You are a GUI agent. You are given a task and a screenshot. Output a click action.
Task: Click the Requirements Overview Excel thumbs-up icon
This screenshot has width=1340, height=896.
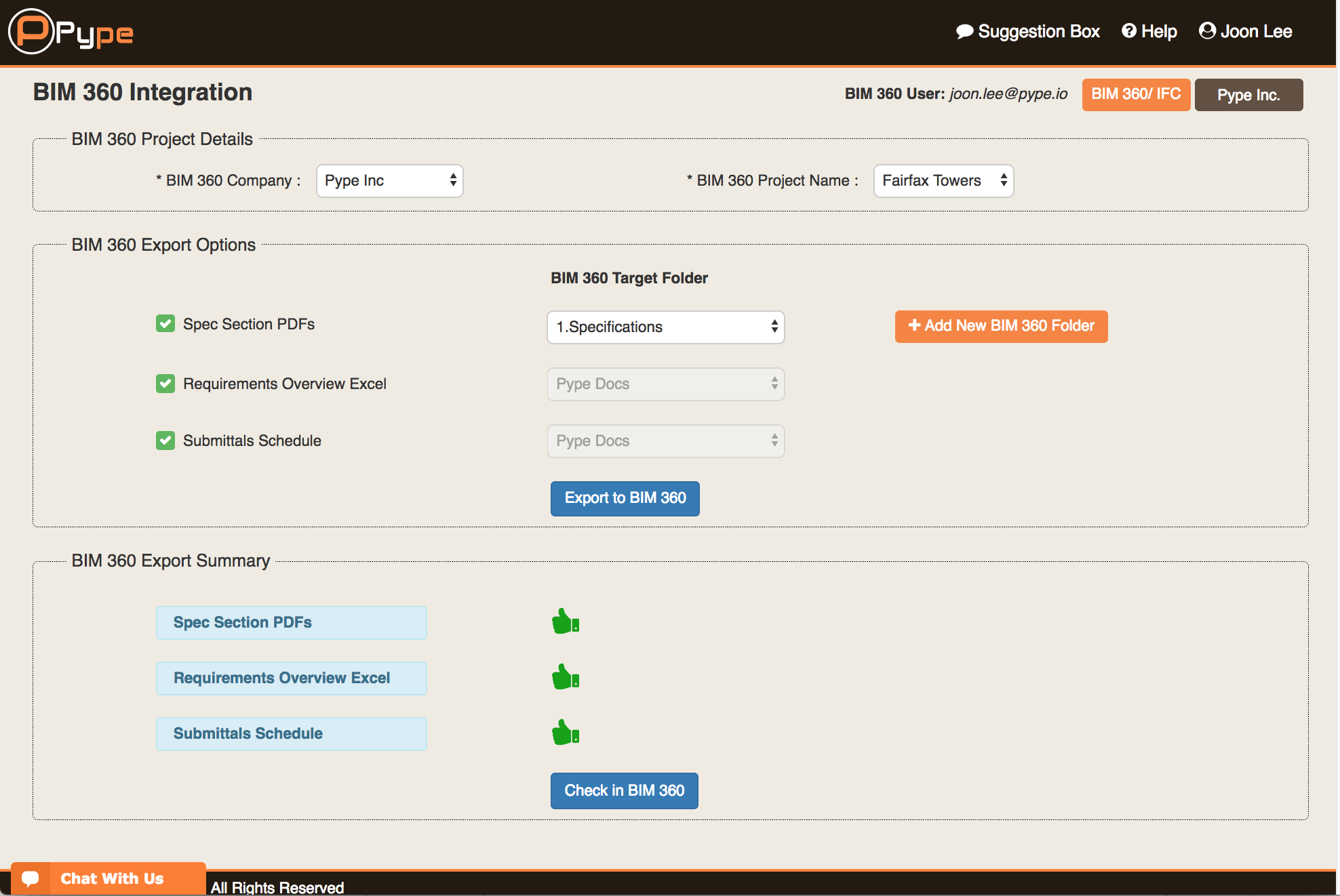click(565, 677)
